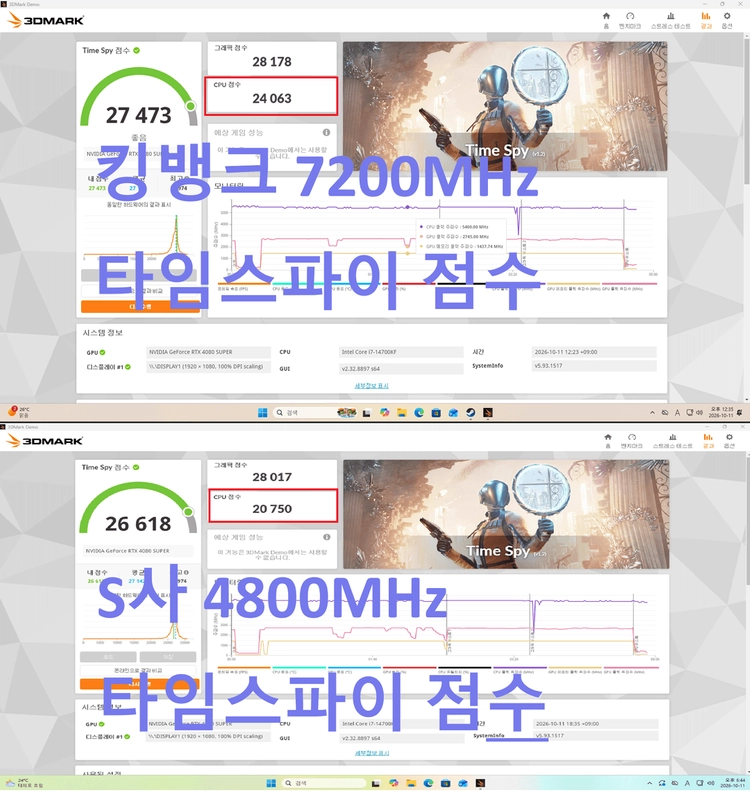Click Time Spy total score 26 618
The height and width of the screenshot is (793, 750).
click(138, 524)
